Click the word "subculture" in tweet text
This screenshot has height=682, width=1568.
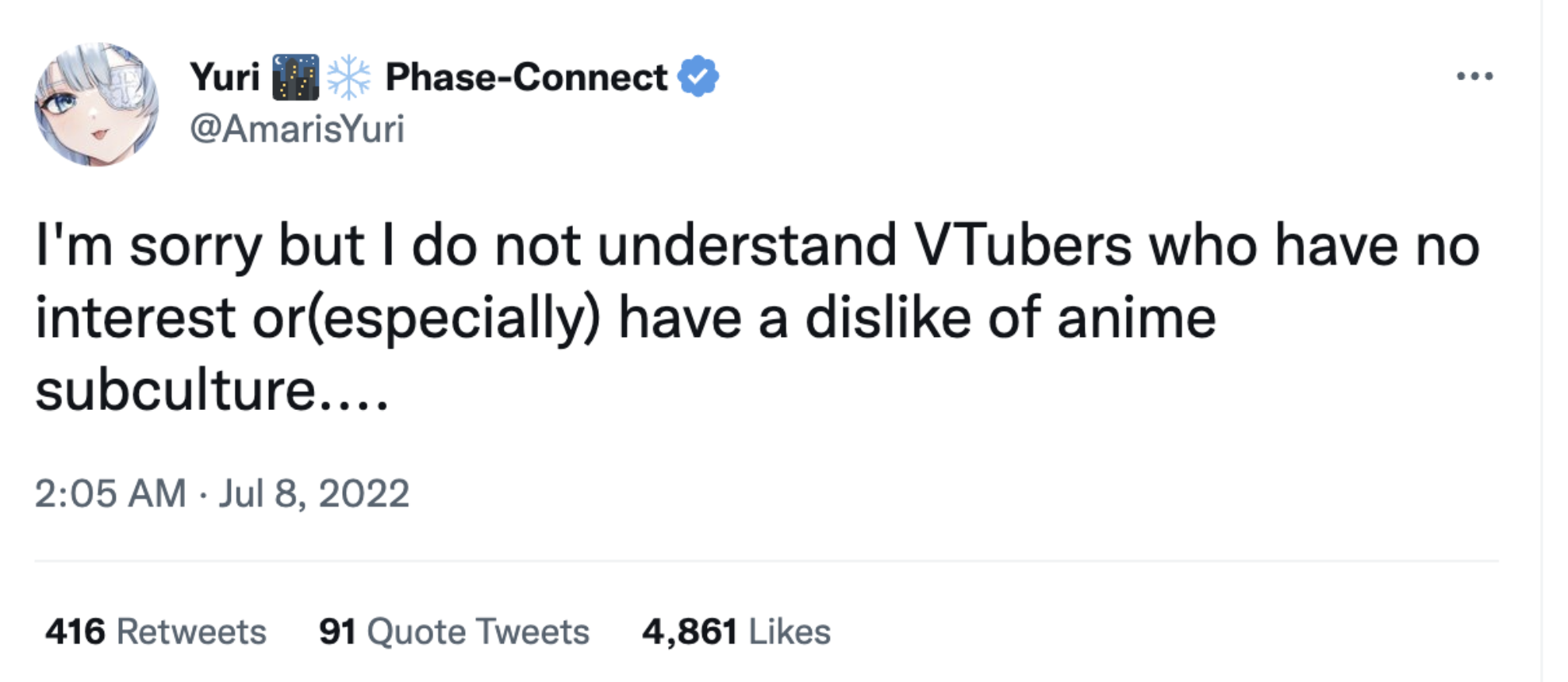(176, 390)
